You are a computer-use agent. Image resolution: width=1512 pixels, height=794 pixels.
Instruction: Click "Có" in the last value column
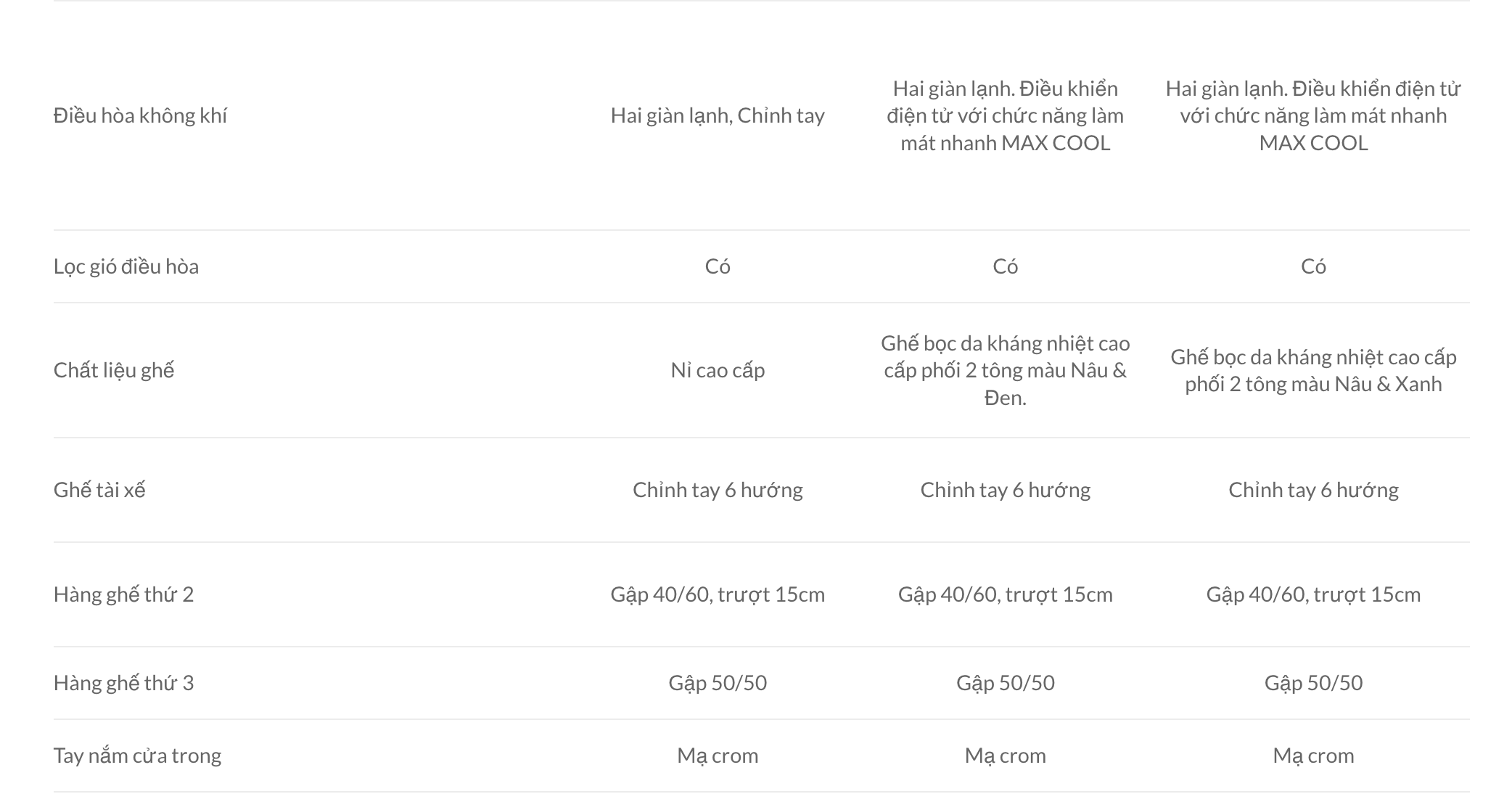[x=1312, y=266]
